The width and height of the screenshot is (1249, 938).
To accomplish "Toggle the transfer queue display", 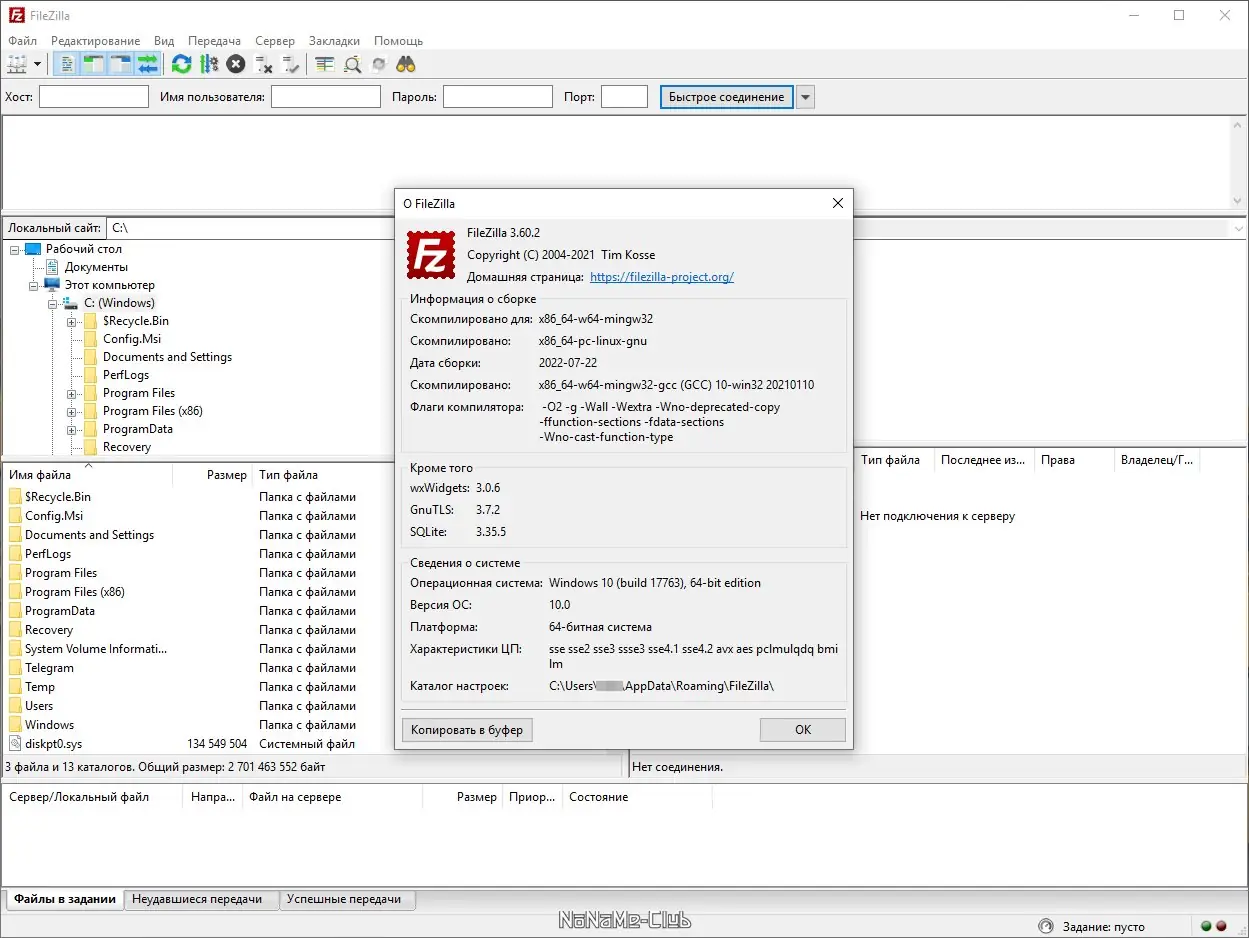I will (x=148, y=64).
